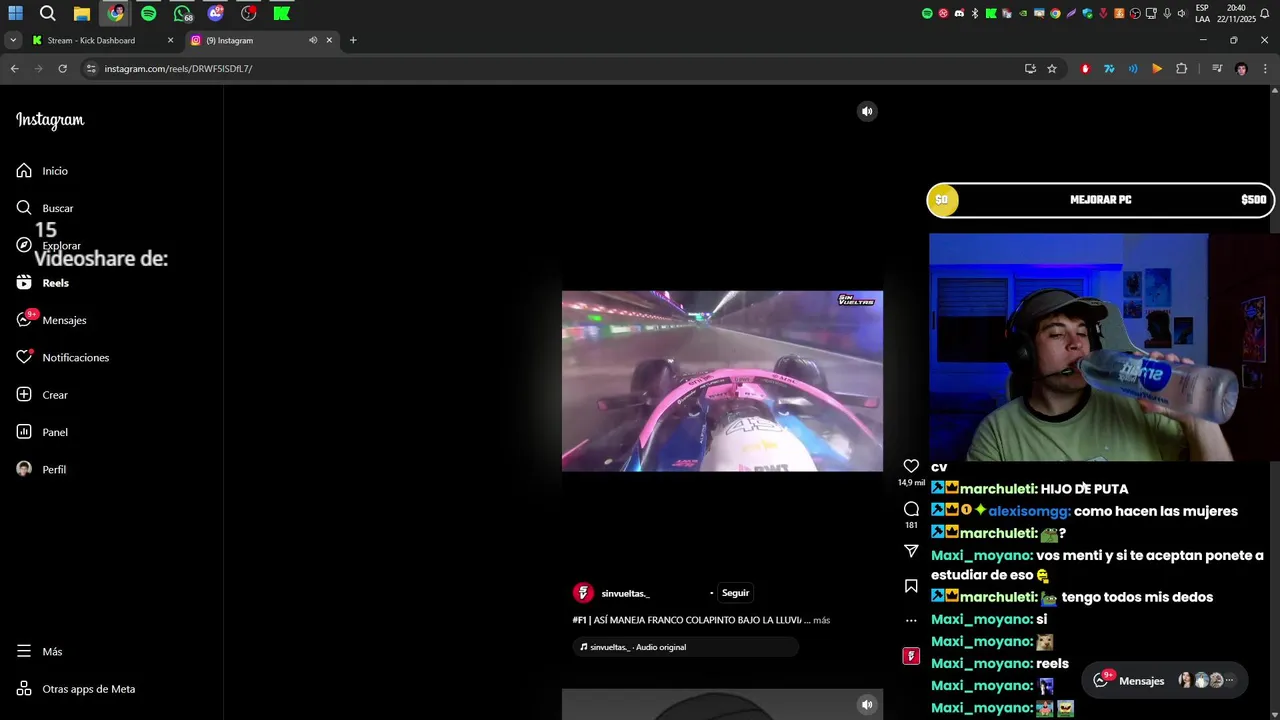
Task: Like the reel with heart icon
Action: [911, 466]
